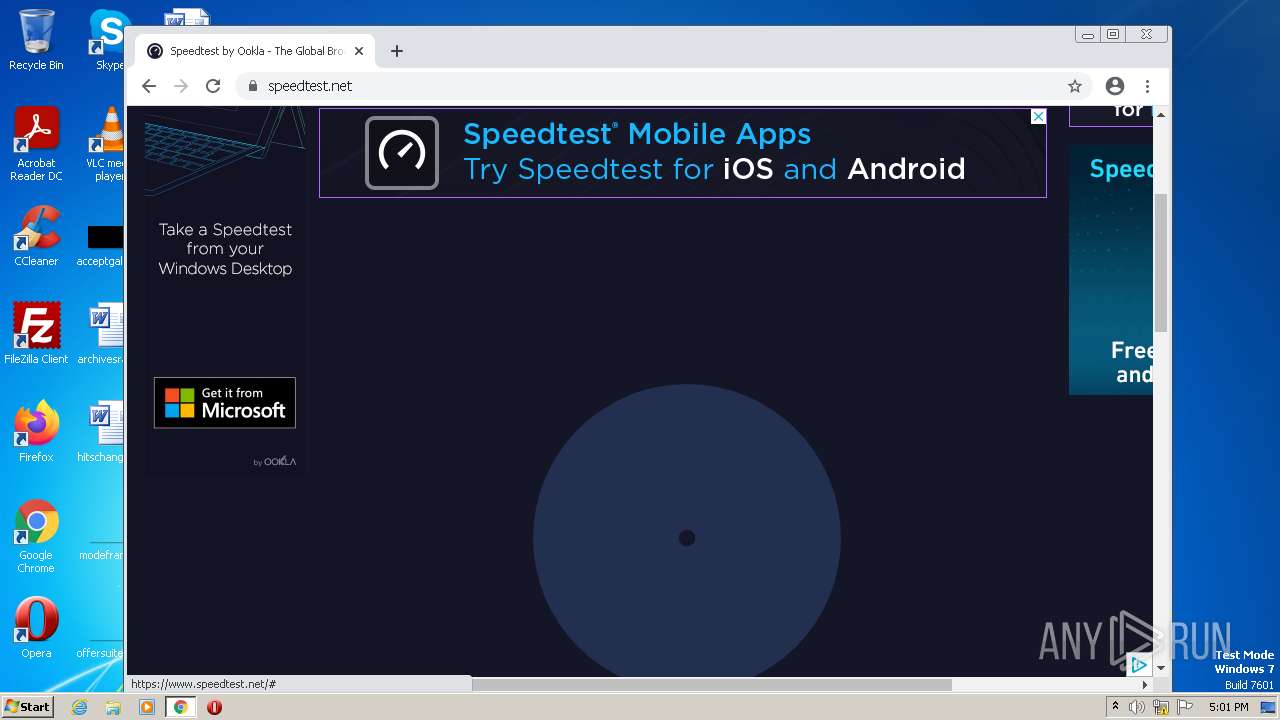The image size is (1280, 720).
Task: Show hidden system tray icons
Action: coord(1116,707)
